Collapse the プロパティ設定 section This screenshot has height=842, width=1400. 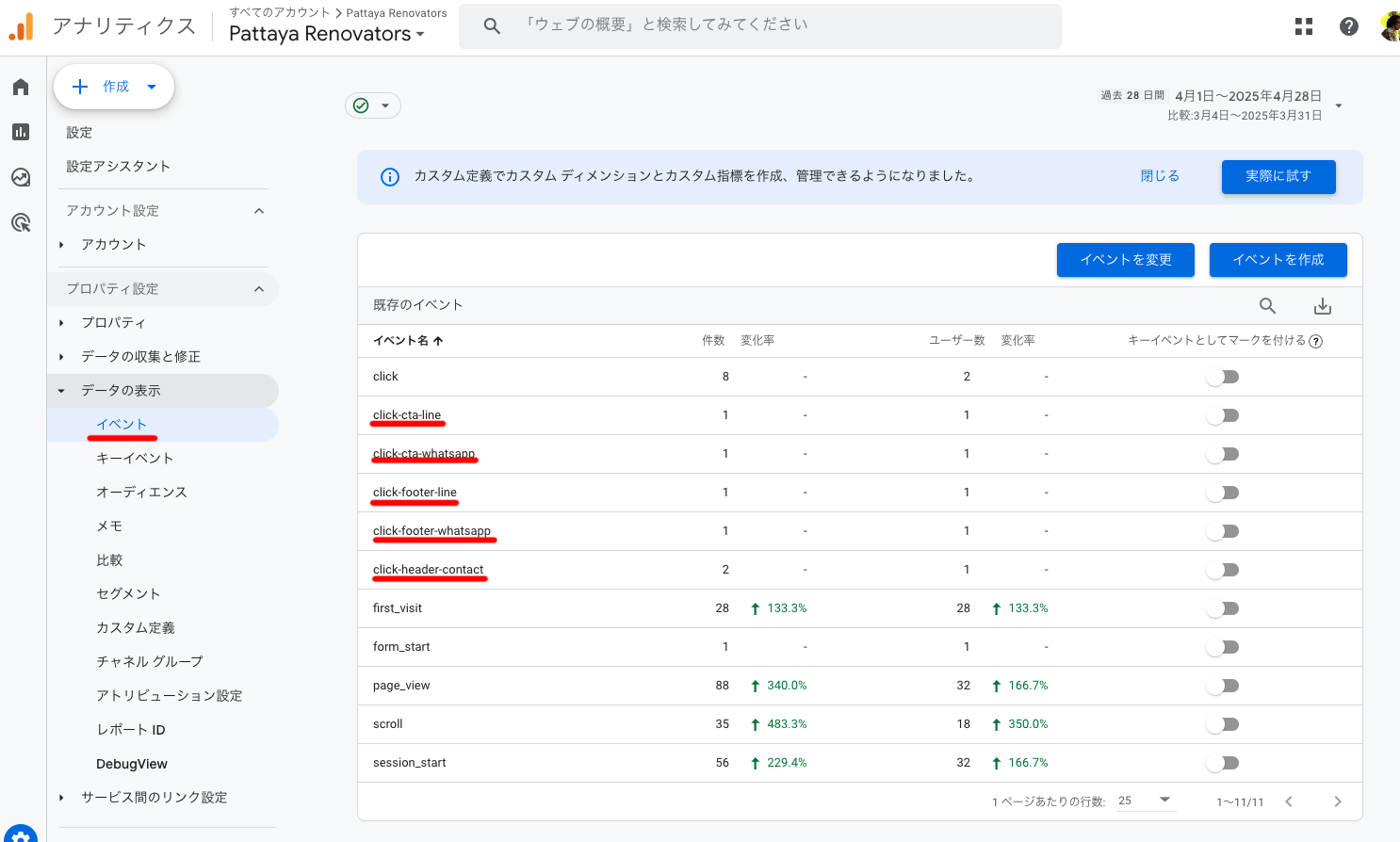259,289
